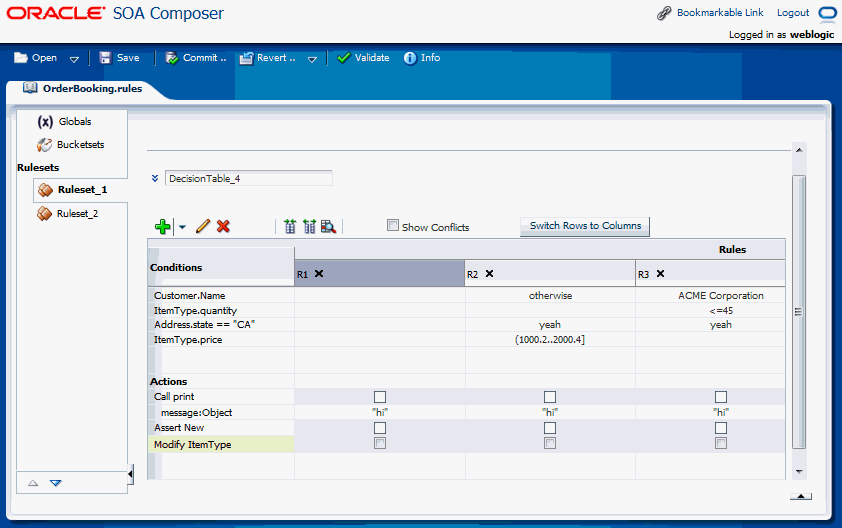Tick Assert New checkbox for R1
Viewport: 842px width, 528px height.
(x=380, y=428)
